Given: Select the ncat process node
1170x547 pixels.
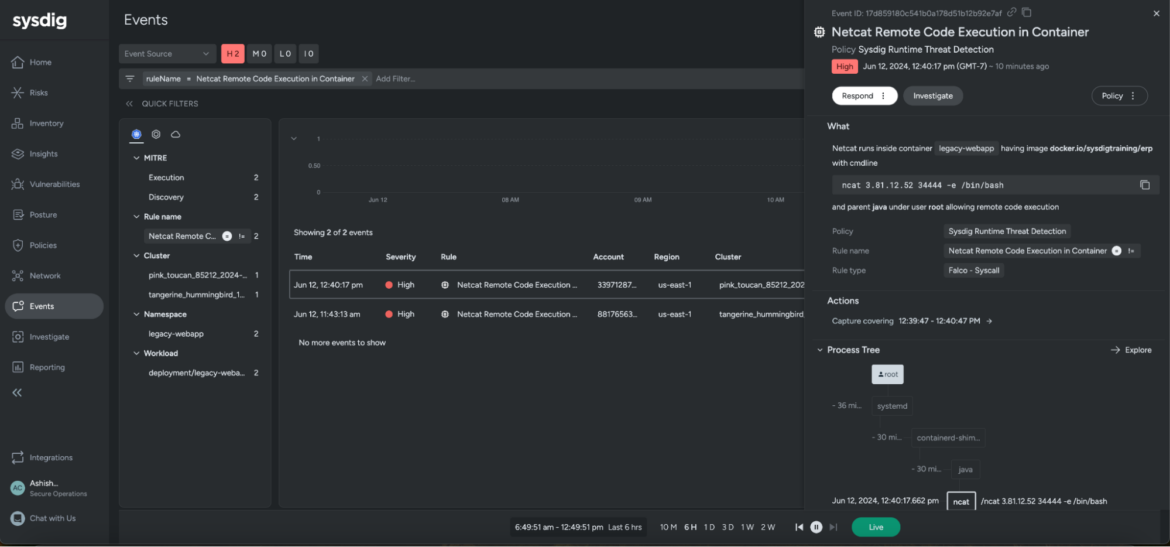Looking at the screenshot, I should (961, 501).
